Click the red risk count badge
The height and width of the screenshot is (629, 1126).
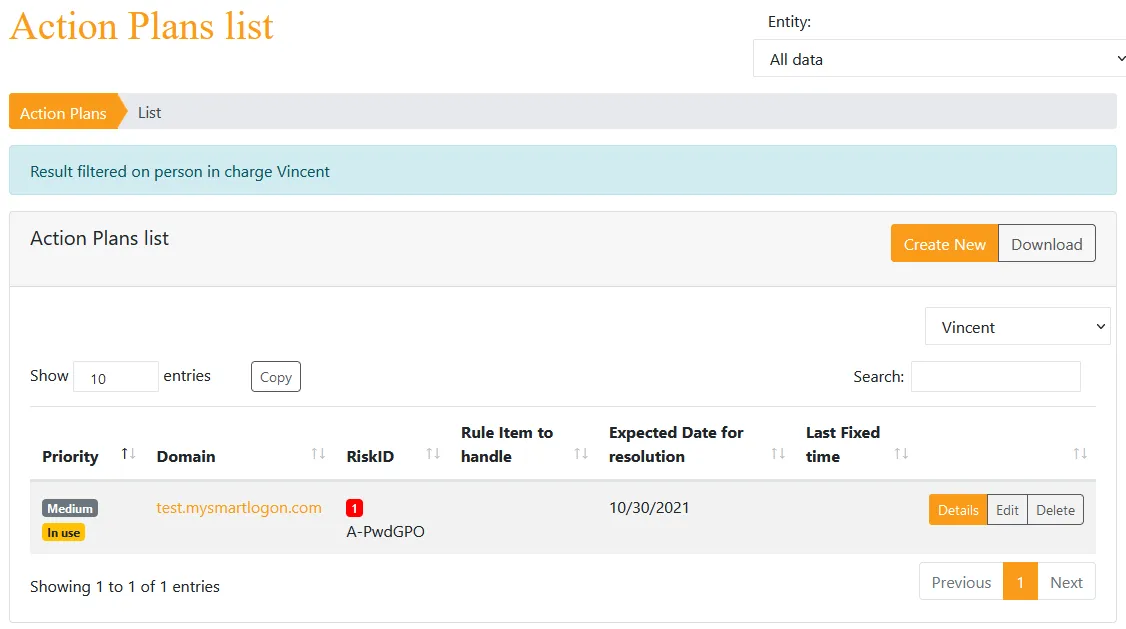pyautogui.click(x=354, y=508)
